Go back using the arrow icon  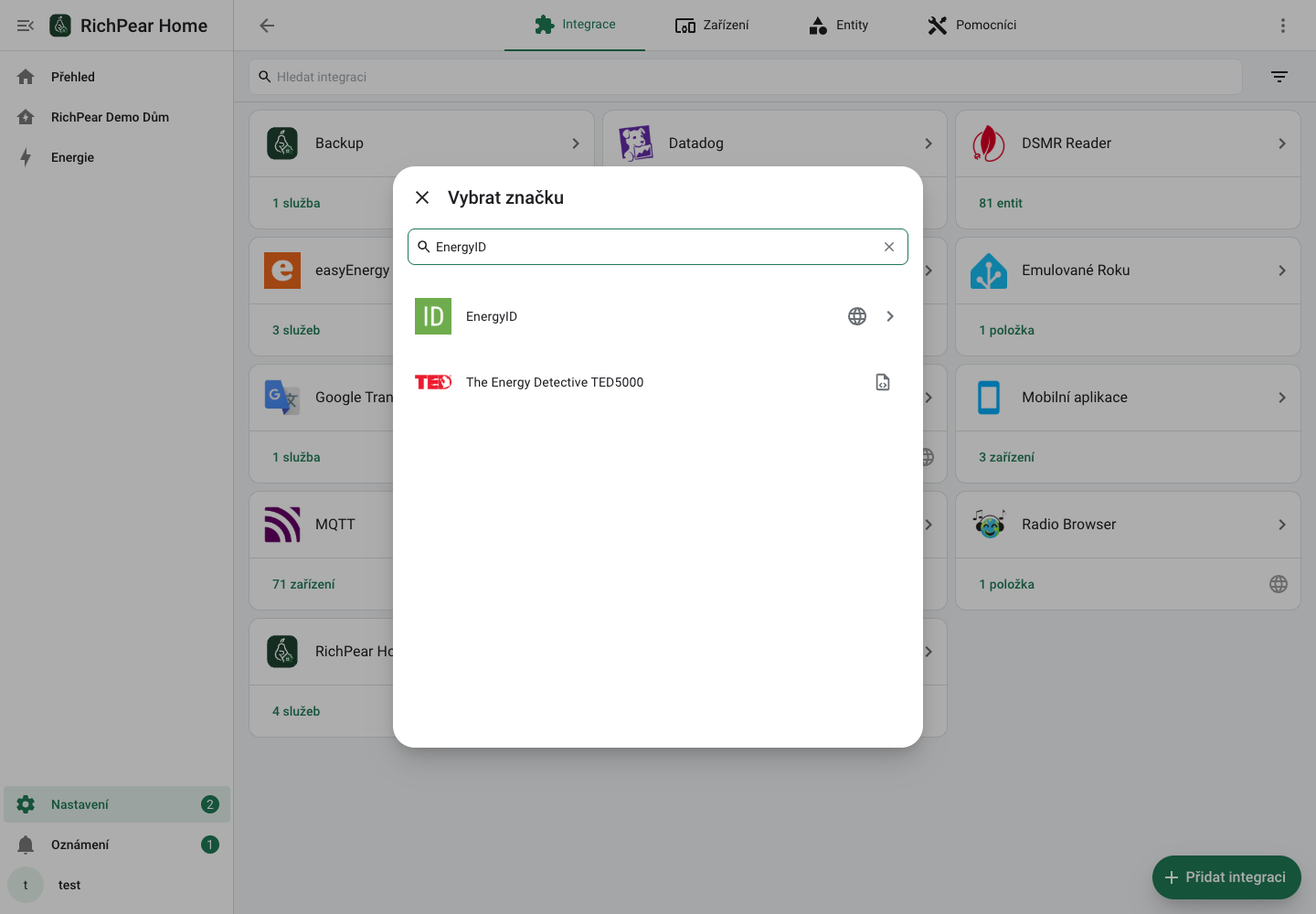[267, 26]
